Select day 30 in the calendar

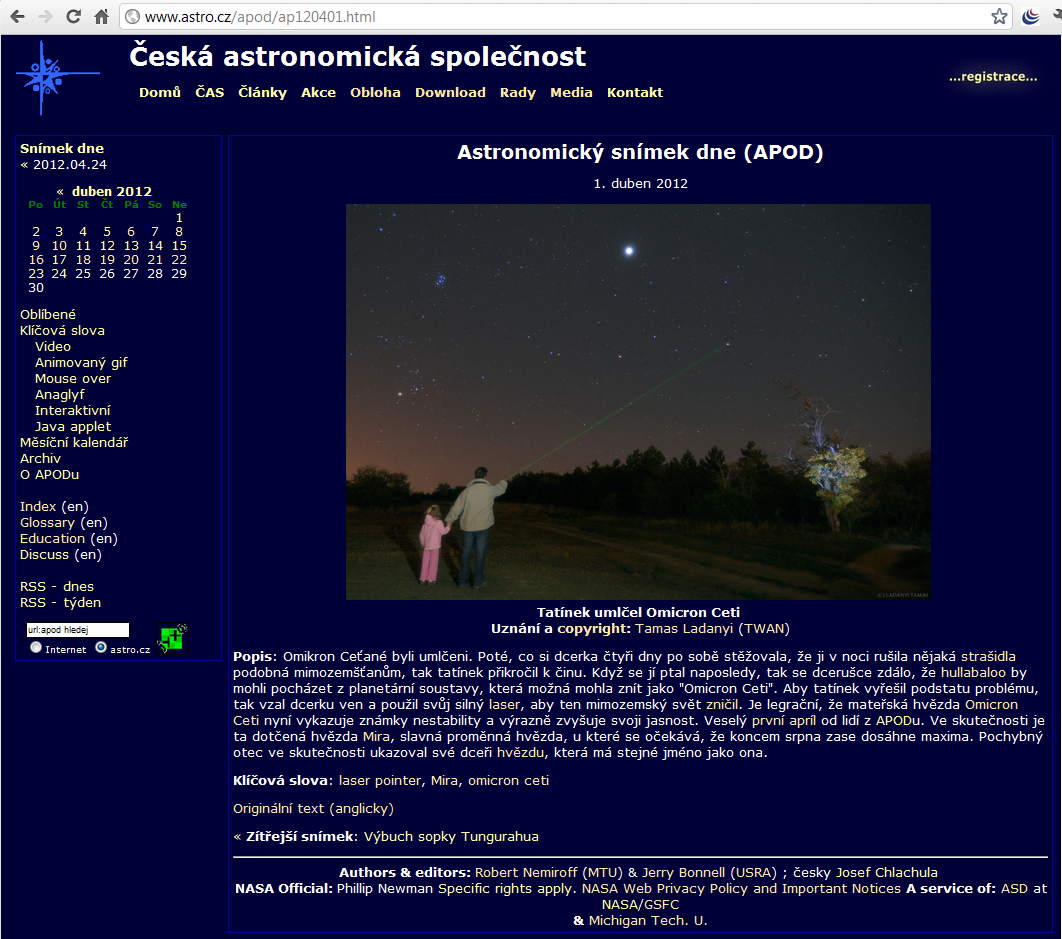tap(36, 288)
